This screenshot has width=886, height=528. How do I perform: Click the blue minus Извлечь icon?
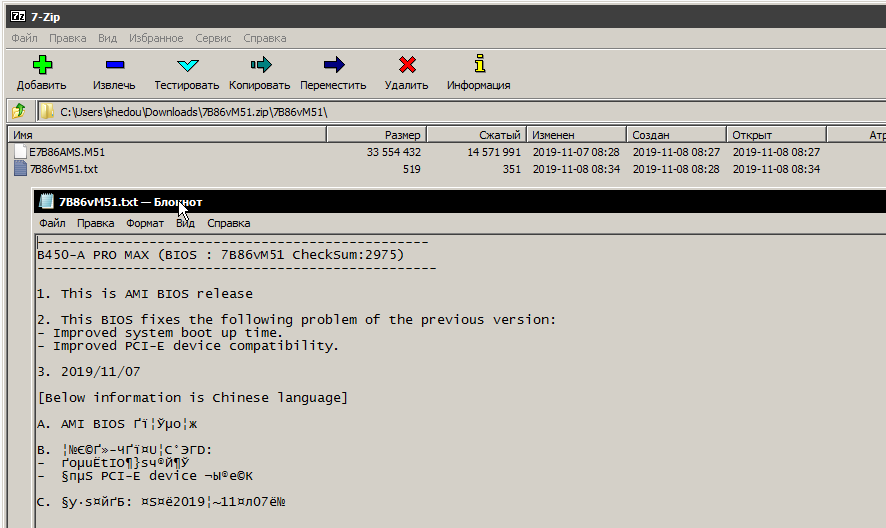pyautogui.click(x=115, y=65)
